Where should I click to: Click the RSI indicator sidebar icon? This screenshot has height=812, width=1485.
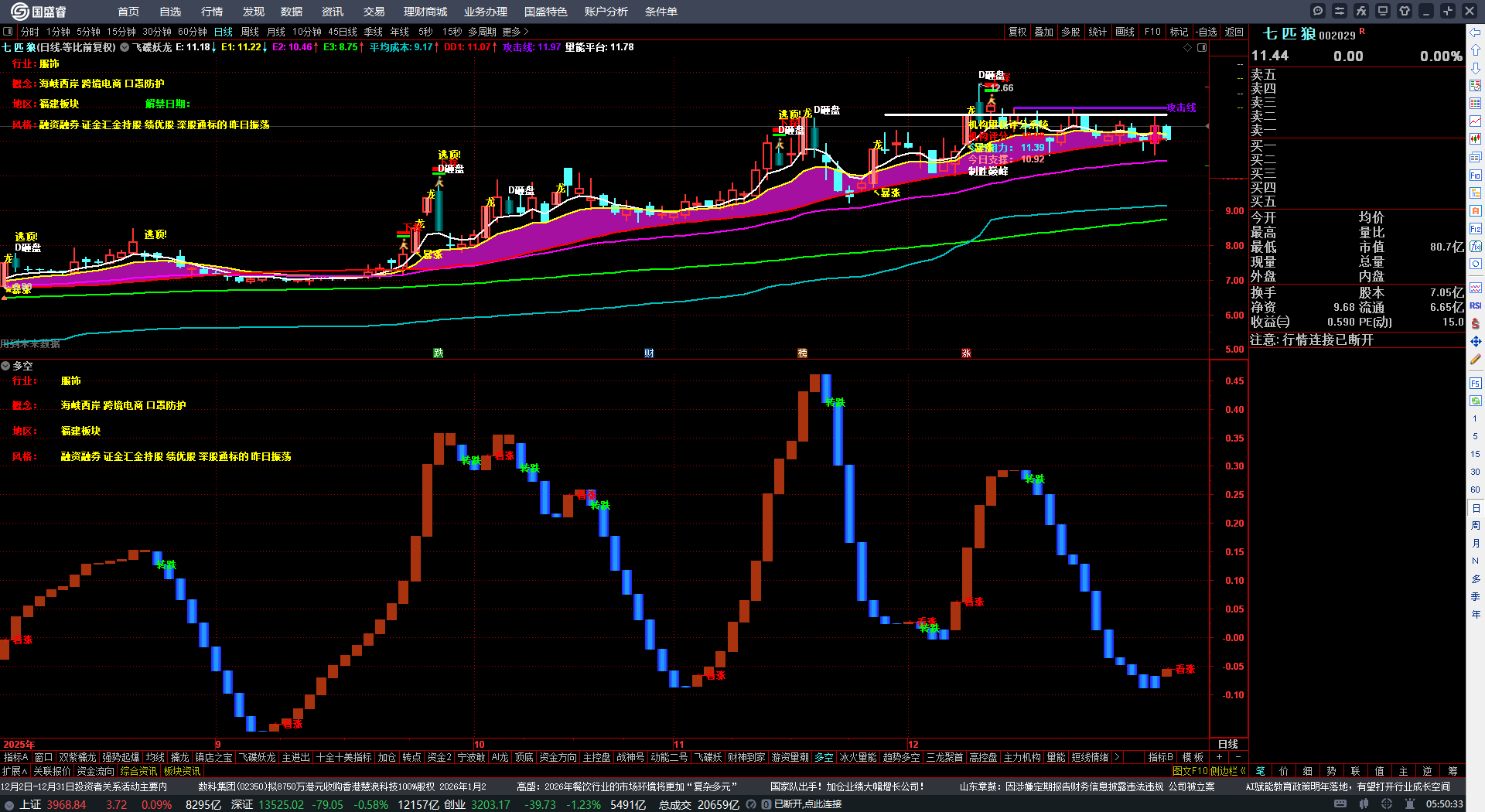click(x=1475, y=305)
